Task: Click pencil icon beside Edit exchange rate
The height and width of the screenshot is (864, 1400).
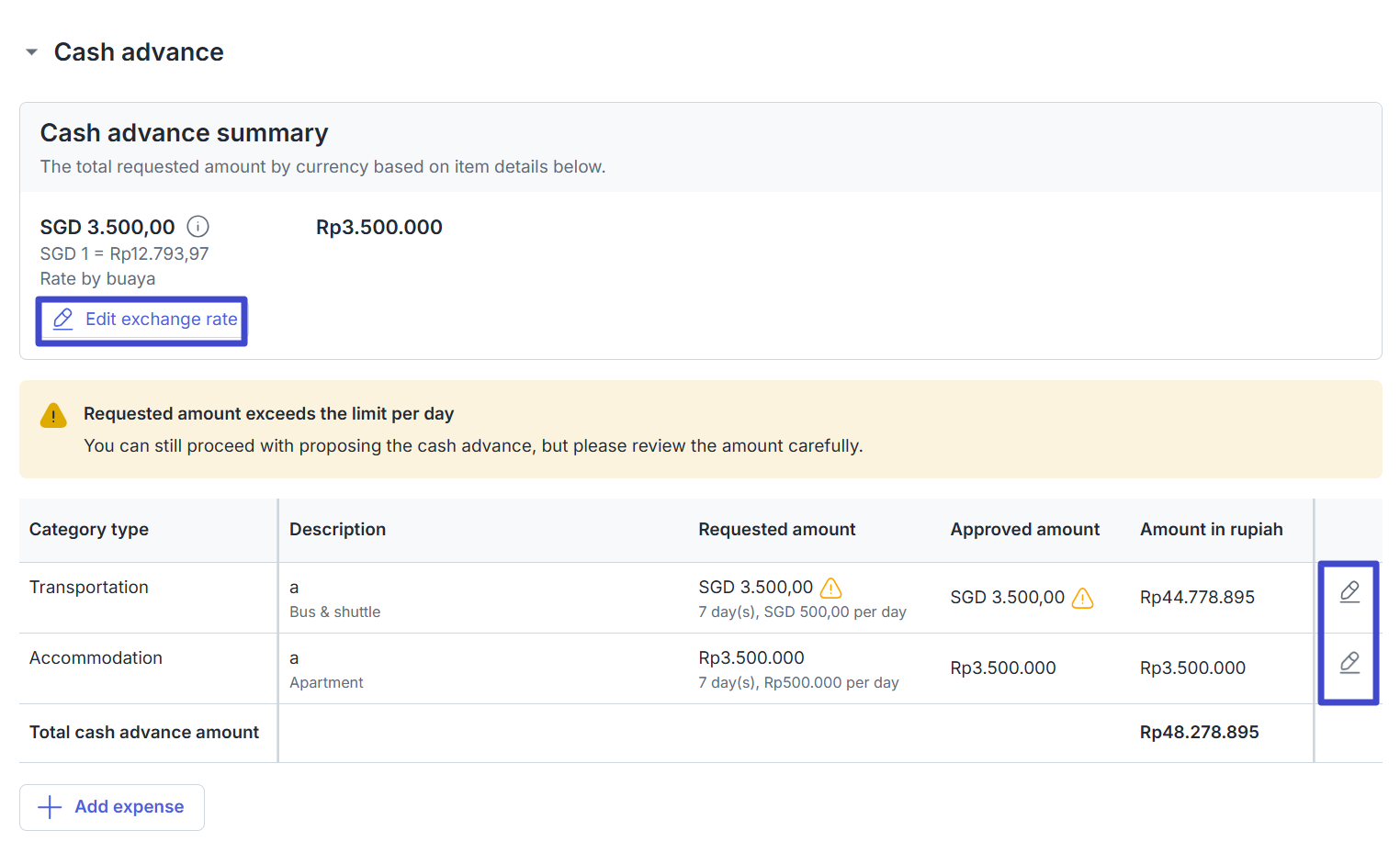Action: pos(62,320)
